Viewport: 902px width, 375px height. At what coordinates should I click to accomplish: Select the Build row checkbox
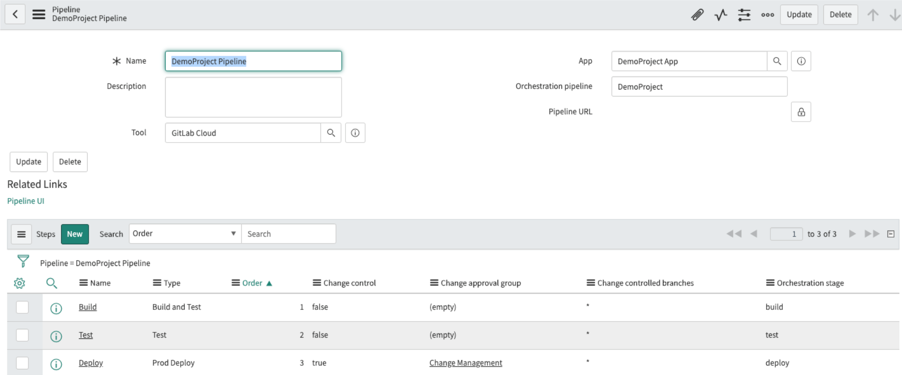[22, 307]
